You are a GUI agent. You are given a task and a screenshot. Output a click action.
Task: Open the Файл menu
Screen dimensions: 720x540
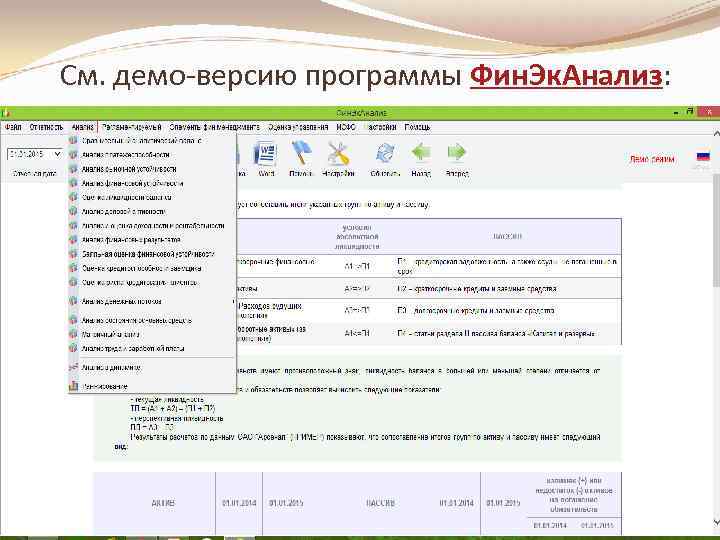(x=13, y=127)
